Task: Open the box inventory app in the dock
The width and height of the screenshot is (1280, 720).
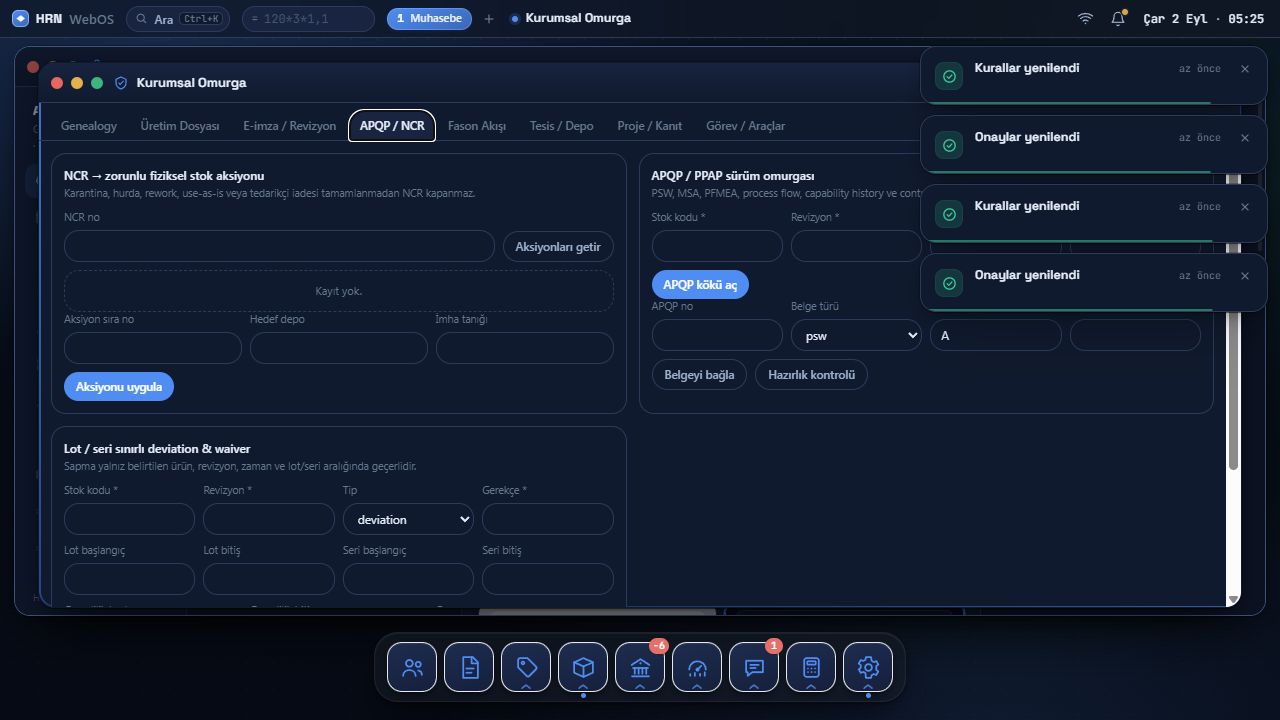Action: pyautogui.click(x=583, y=667)
